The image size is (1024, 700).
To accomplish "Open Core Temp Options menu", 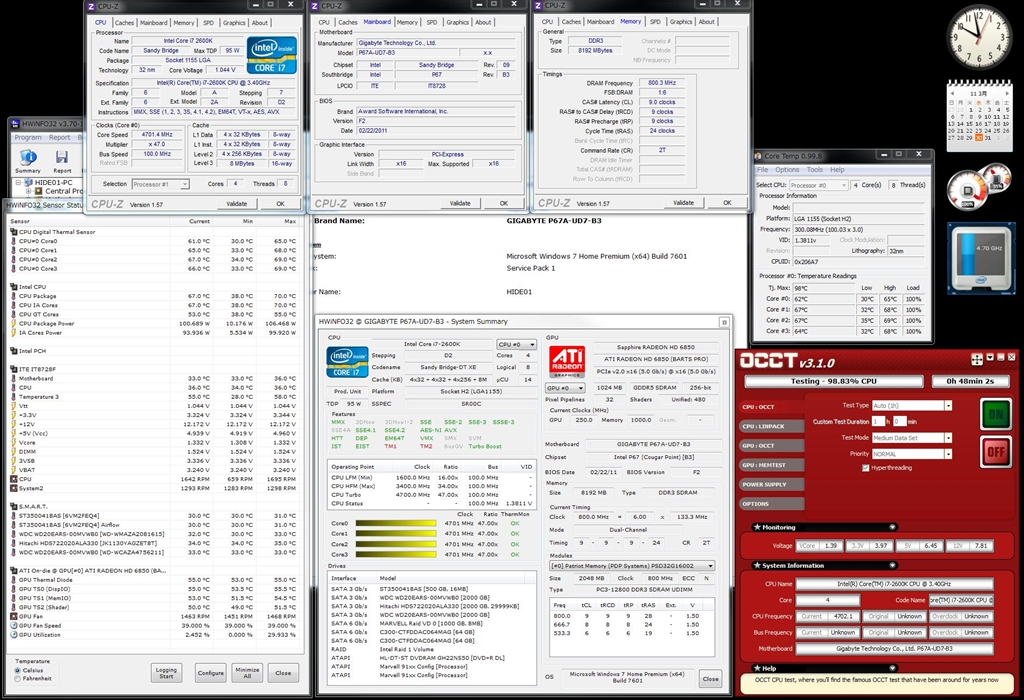I will tap(787, 170).
